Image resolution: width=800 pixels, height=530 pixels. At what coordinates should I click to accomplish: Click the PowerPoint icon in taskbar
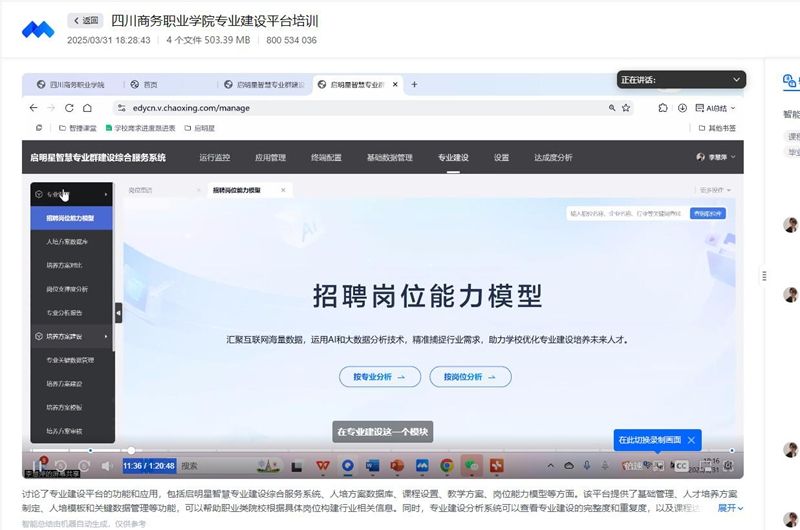click(x=397, y=465)
